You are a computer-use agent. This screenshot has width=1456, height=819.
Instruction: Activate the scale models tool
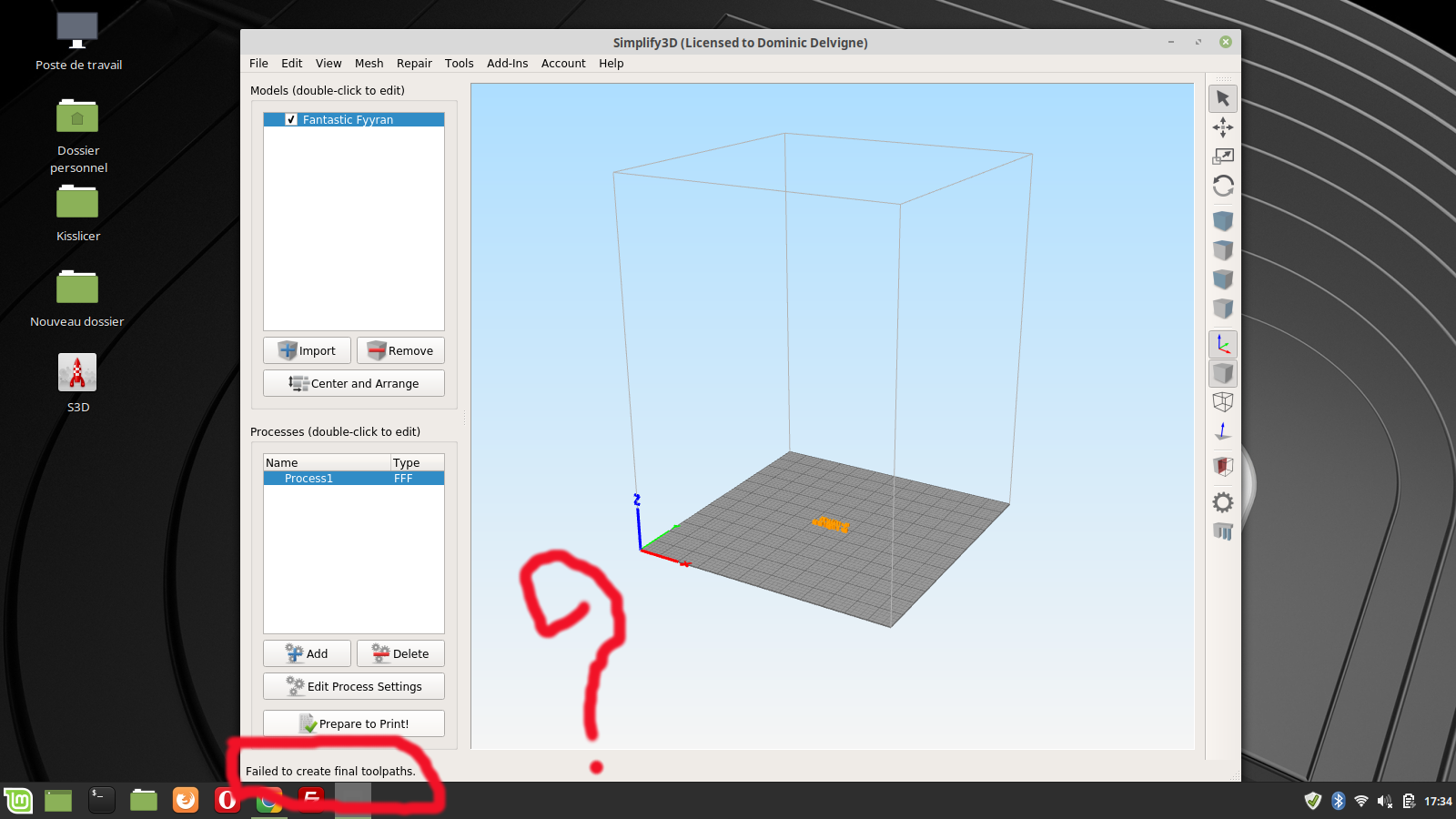pos(1223,157)
